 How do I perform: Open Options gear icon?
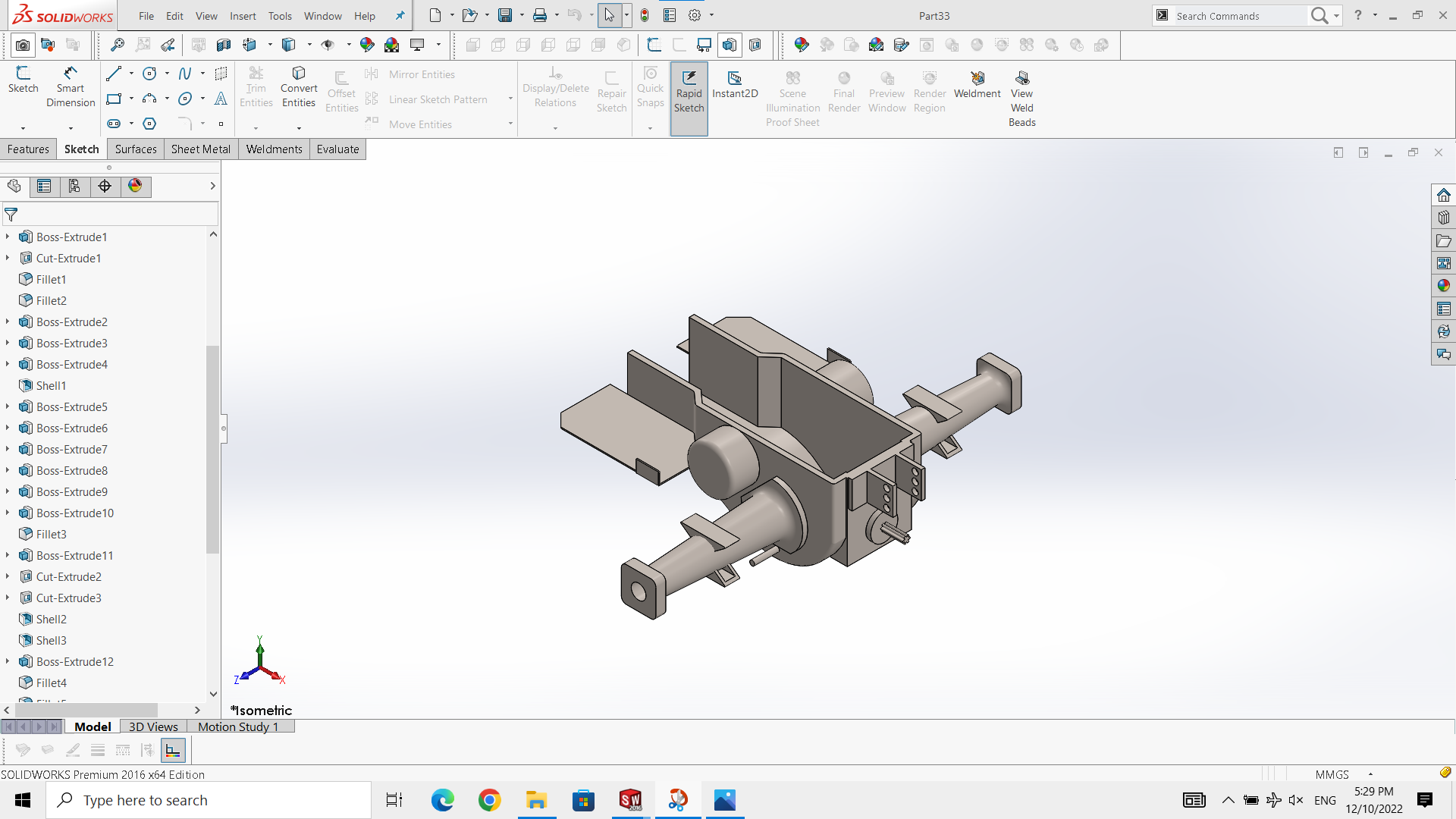tap(695, 15)
